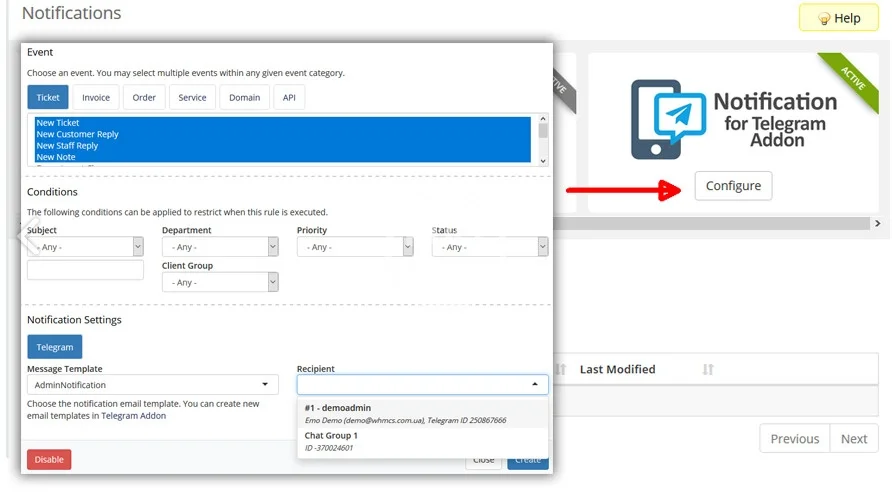This screenshot has height=498, width=892.
Task: Expand the Priority dropdown
Action: click(355, 247)
